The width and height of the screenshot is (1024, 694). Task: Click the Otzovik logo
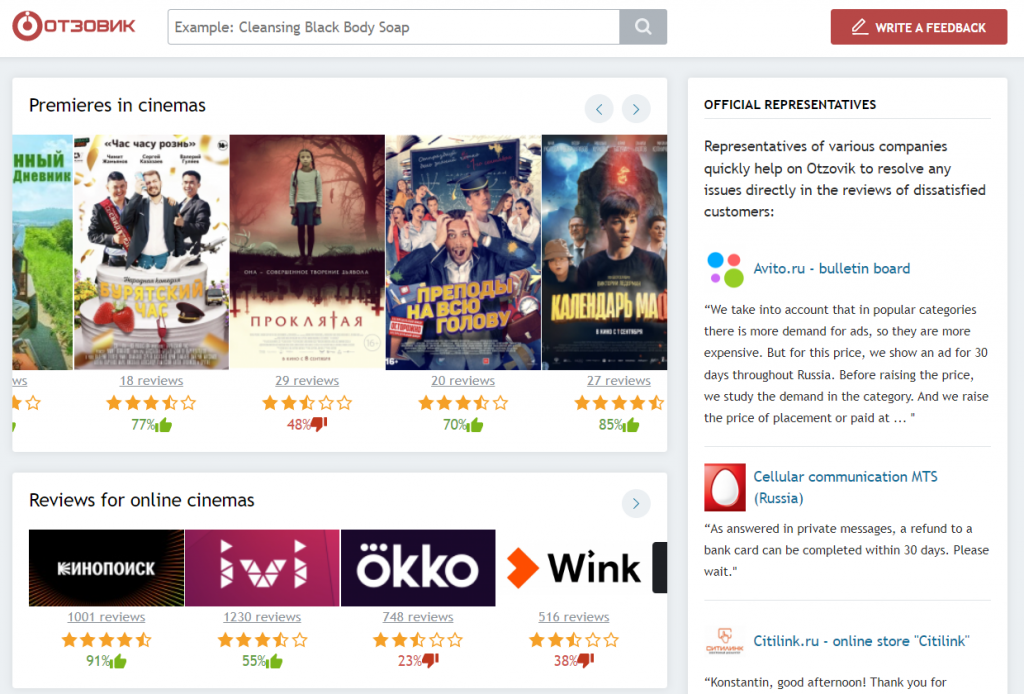coord(74,26)
